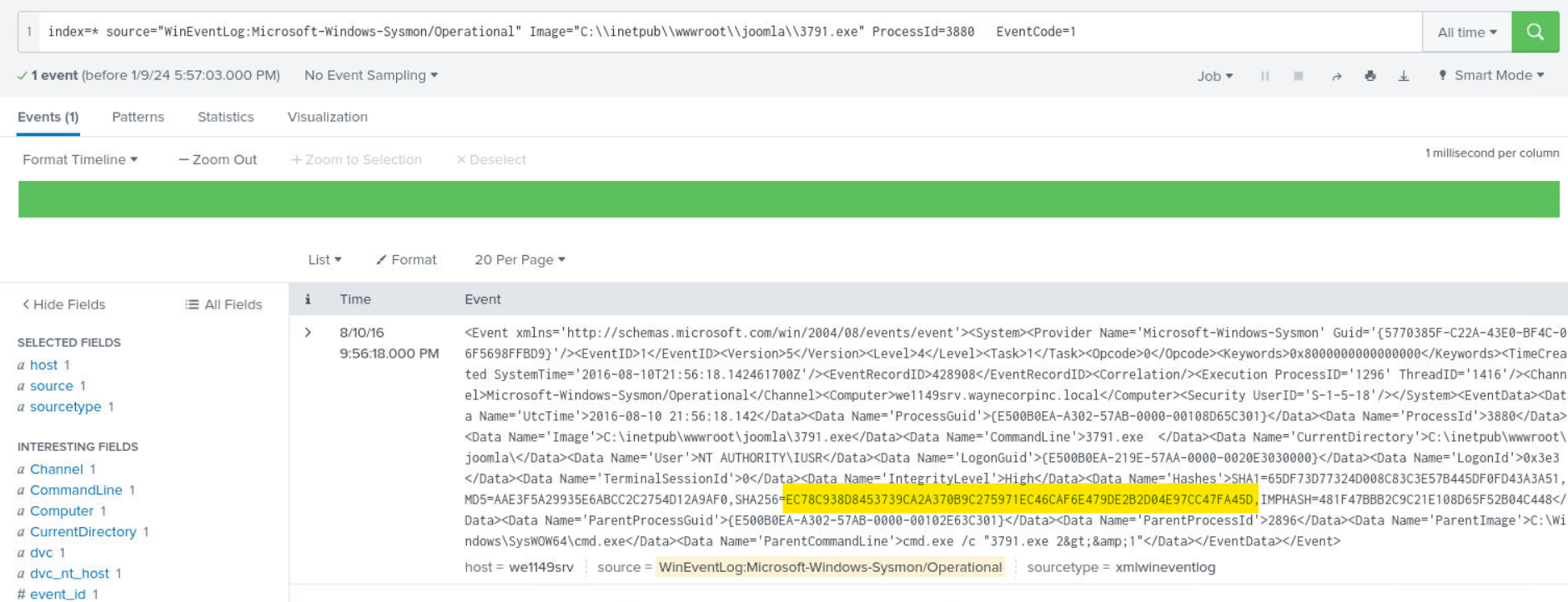The height and width of the screenshot is (602, 1568).
Task: Switch to the Statistics tab
Action: coord(225,117)
